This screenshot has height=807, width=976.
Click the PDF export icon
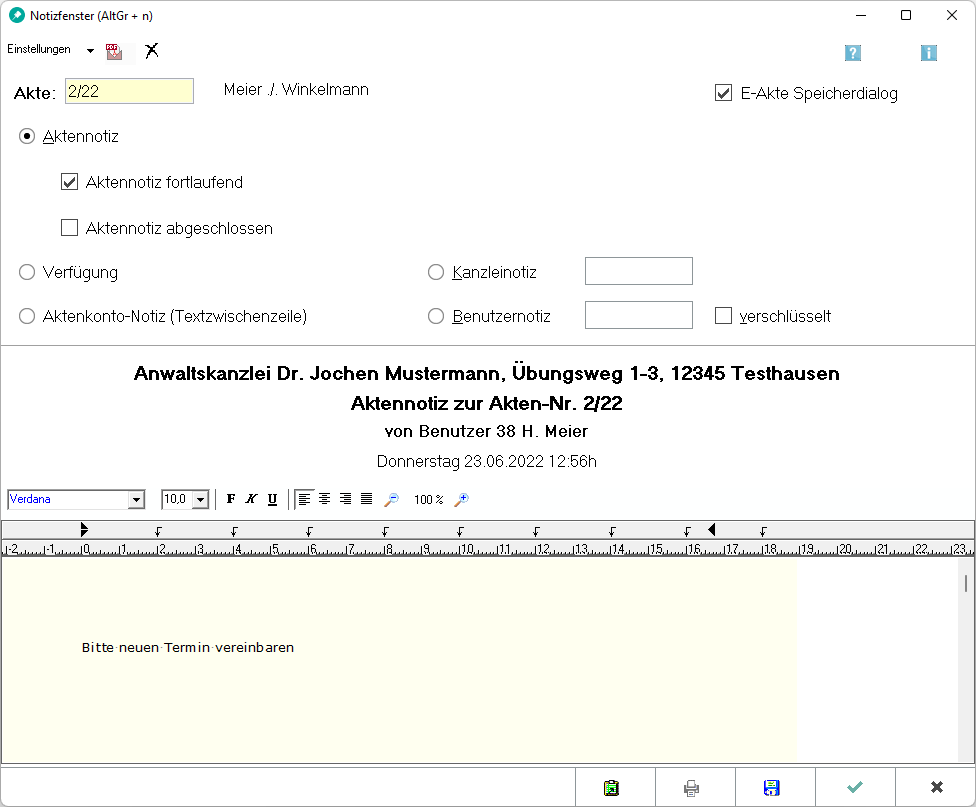click(114, 51)
